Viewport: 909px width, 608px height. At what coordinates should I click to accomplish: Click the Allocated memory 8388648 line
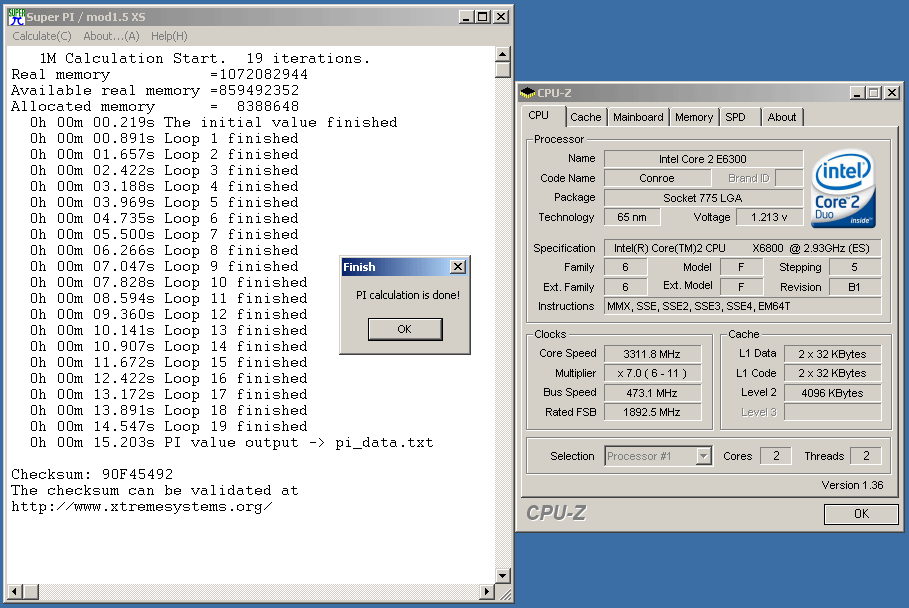(x=155, y=107)
